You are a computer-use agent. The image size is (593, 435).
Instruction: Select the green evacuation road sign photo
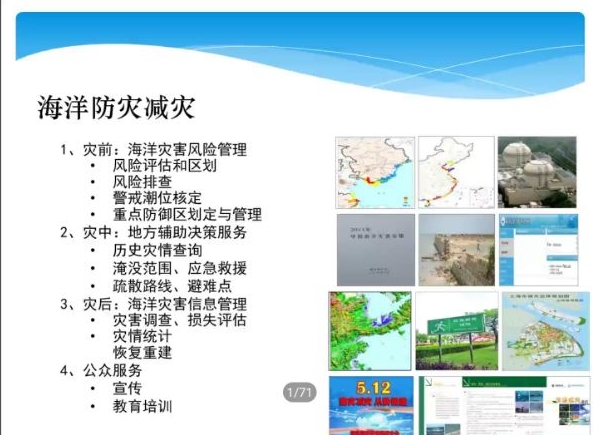pos(457,331)
